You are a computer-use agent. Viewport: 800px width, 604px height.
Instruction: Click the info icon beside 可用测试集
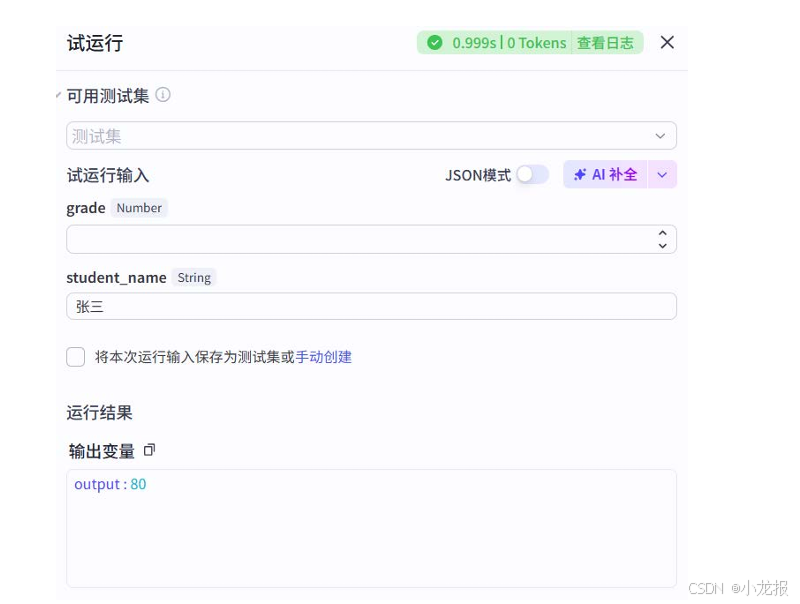coord(163,95)
